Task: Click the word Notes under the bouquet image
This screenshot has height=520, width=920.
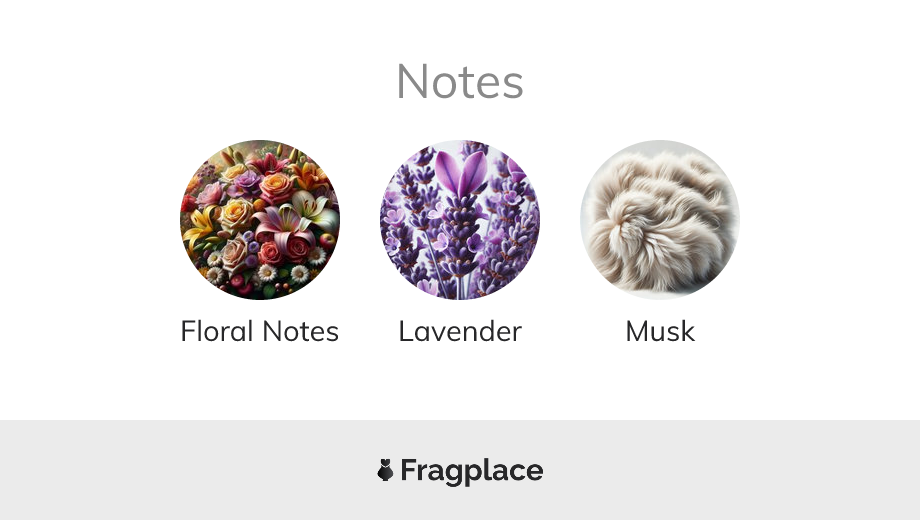Action: tap(300, 331)
